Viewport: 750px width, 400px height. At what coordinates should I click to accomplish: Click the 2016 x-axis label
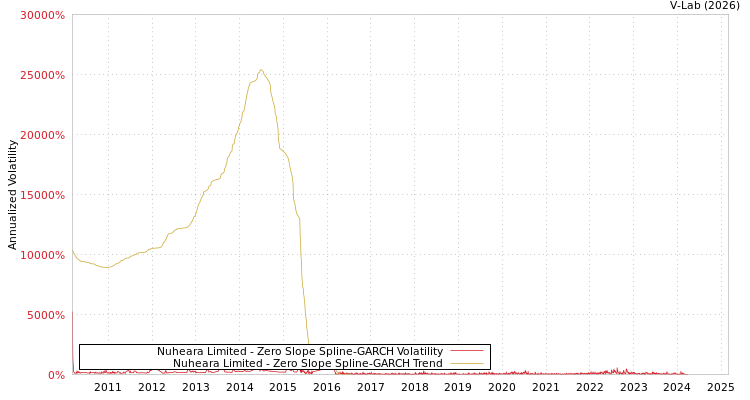click(x=327, y=387)
